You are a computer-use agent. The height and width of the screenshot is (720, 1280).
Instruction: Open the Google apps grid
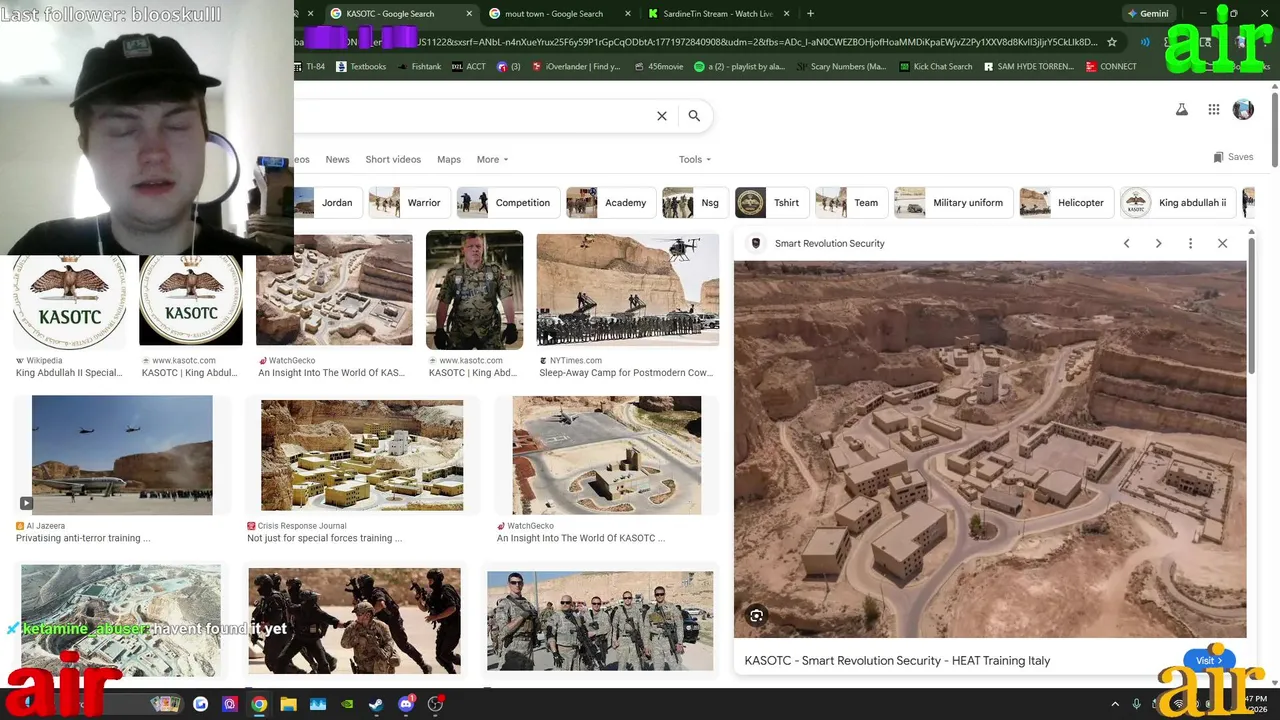pos(1213,110)
